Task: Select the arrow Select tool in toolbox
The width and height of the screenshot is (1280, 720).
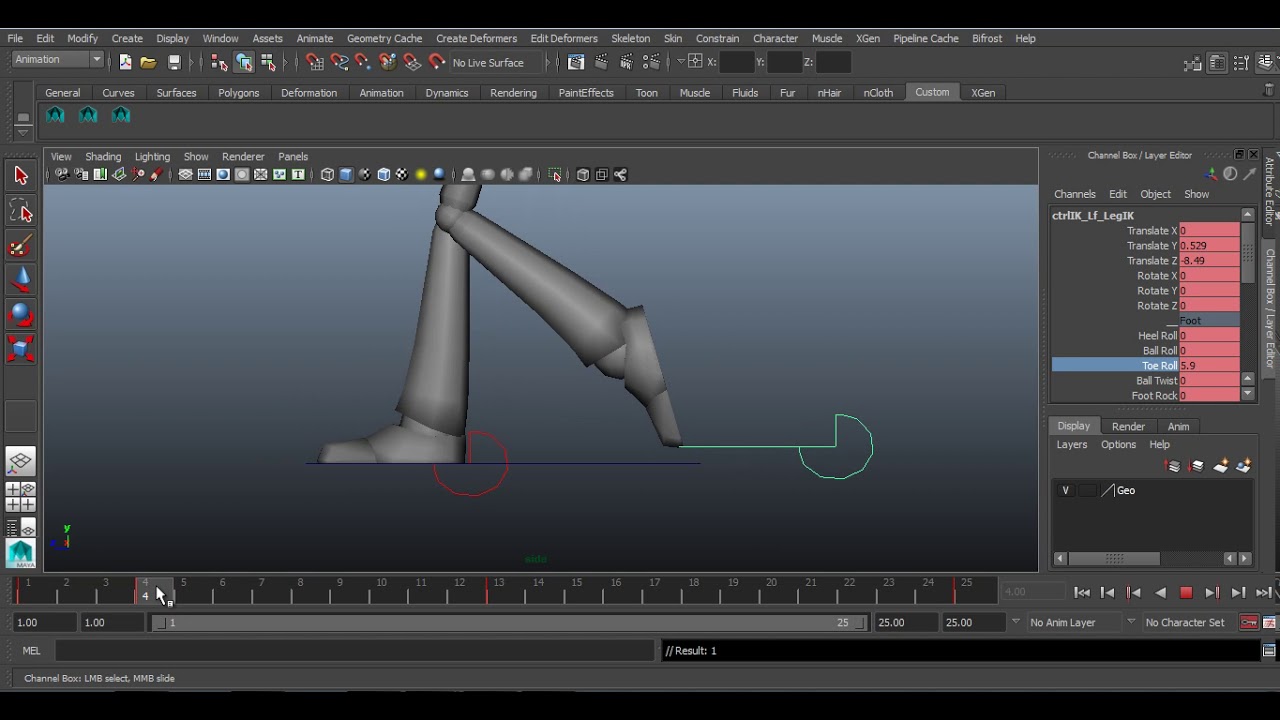Action: click(x=21, y=176)
